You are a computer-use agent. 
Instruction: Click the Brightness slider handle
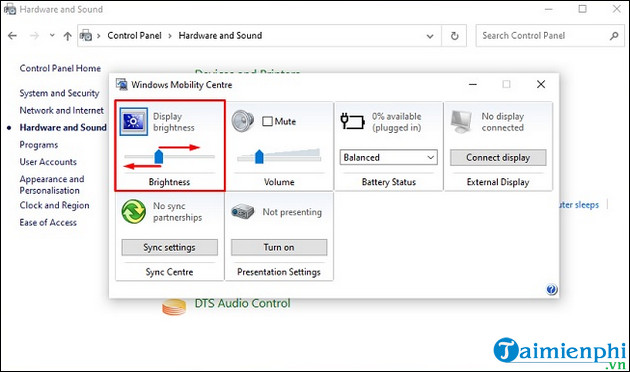159,156
